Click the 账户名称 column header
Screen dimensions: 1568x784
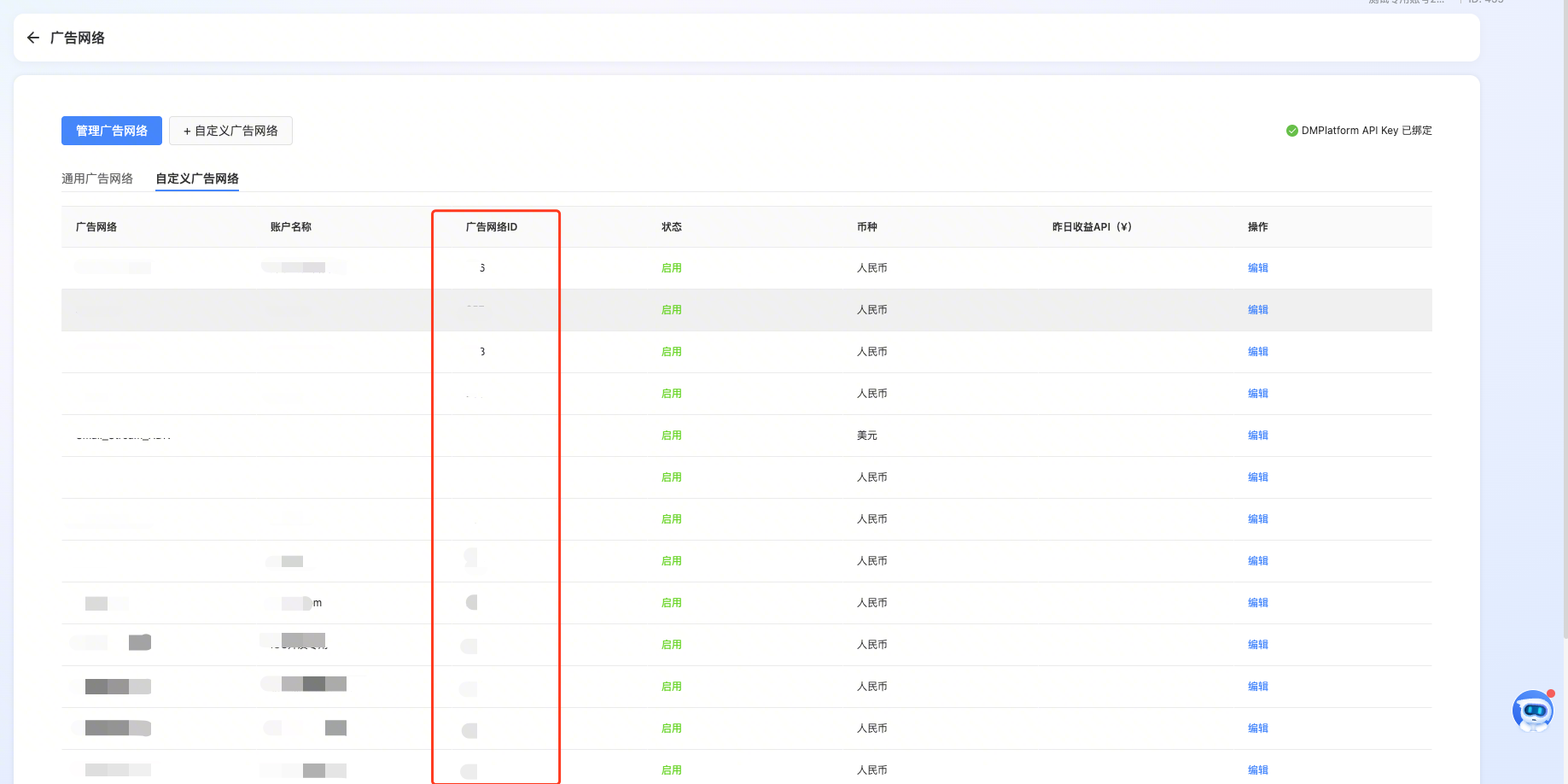click(x=291, y=227)
